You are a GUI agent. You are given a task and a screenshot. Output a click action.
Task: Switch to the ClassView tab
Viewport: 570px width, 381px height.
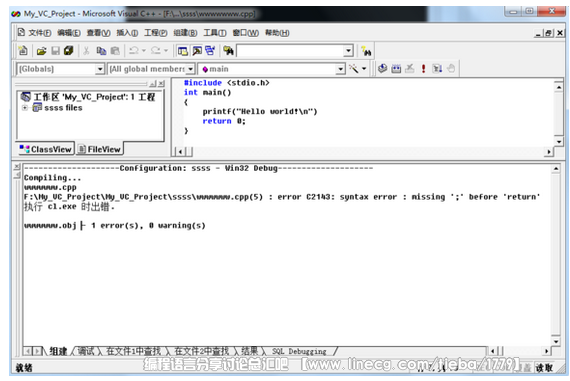46,149
